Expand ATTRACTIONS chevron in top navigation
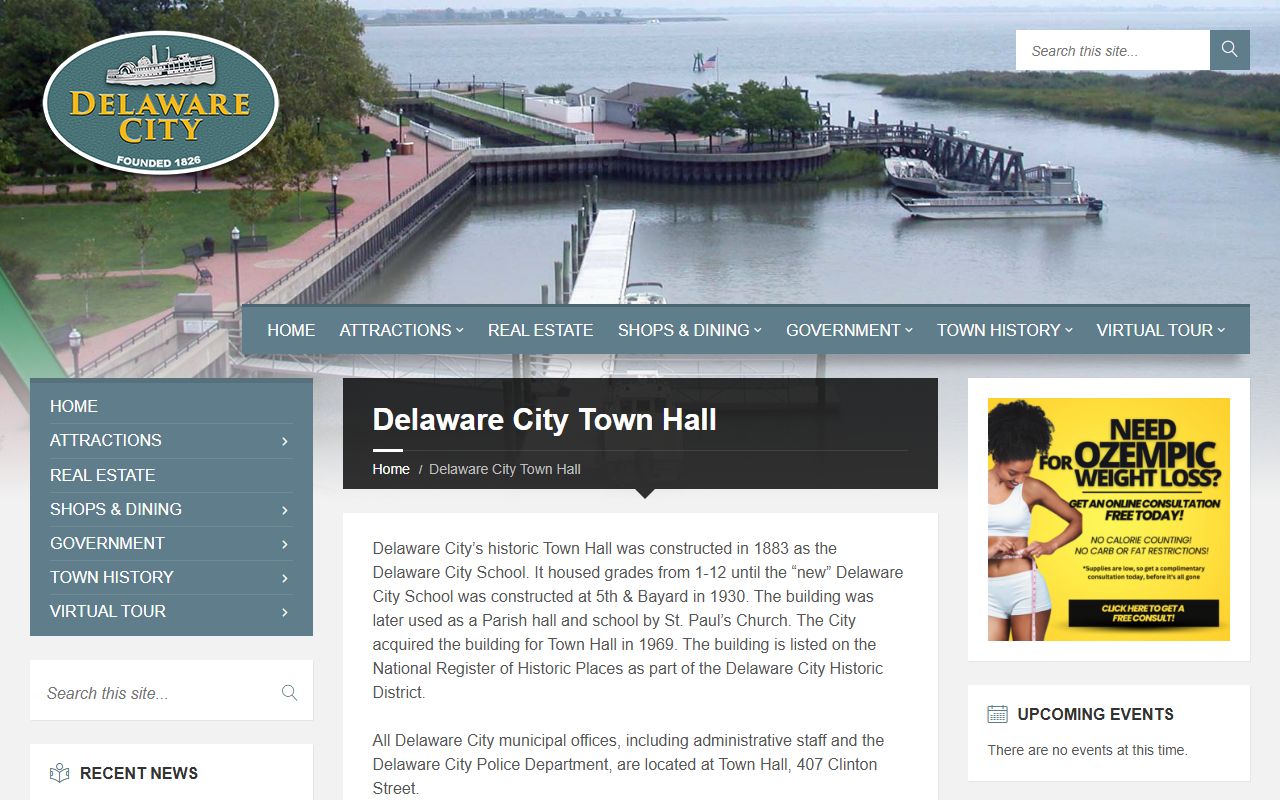The image size is (1280, 800). [459, 330]
